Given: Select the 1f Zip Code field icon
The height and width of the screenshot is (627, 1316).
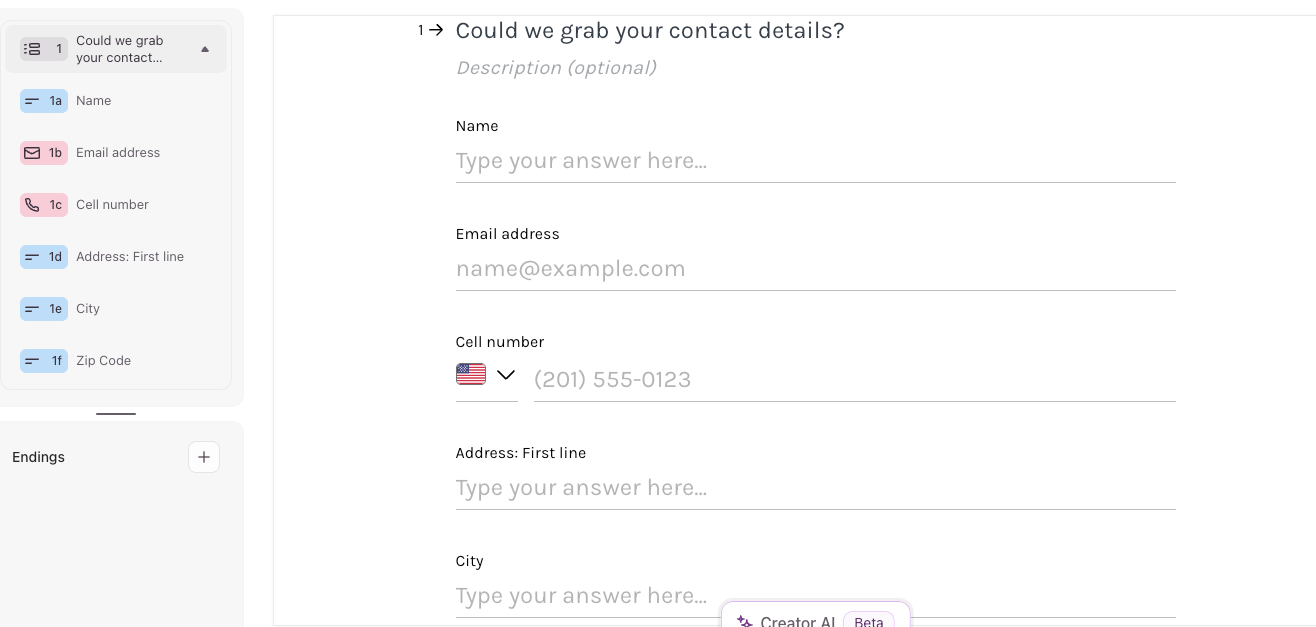Looking at the screenshot, I should tap(32, 361).
